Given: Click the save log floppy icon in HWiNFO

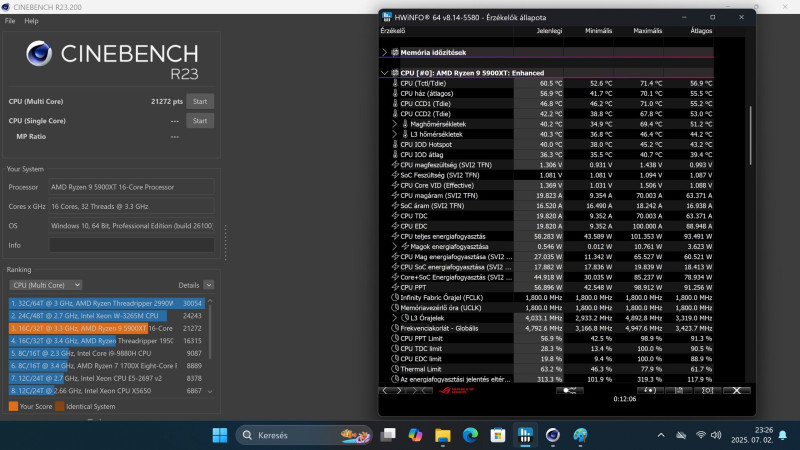Looking at the screenshot, I should (x=679, y=391).
